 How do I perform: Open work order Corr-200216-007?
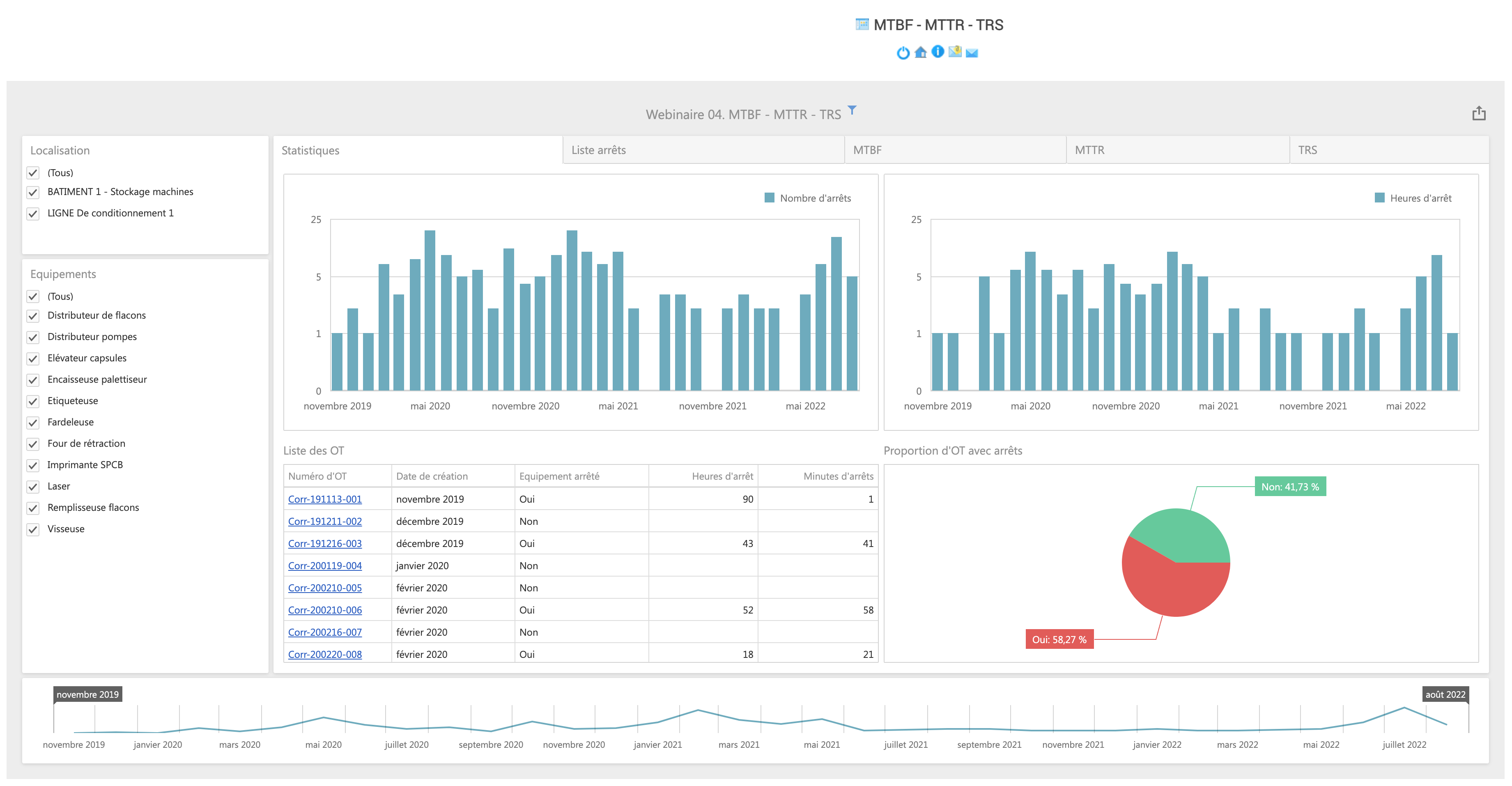click(324, 632)
